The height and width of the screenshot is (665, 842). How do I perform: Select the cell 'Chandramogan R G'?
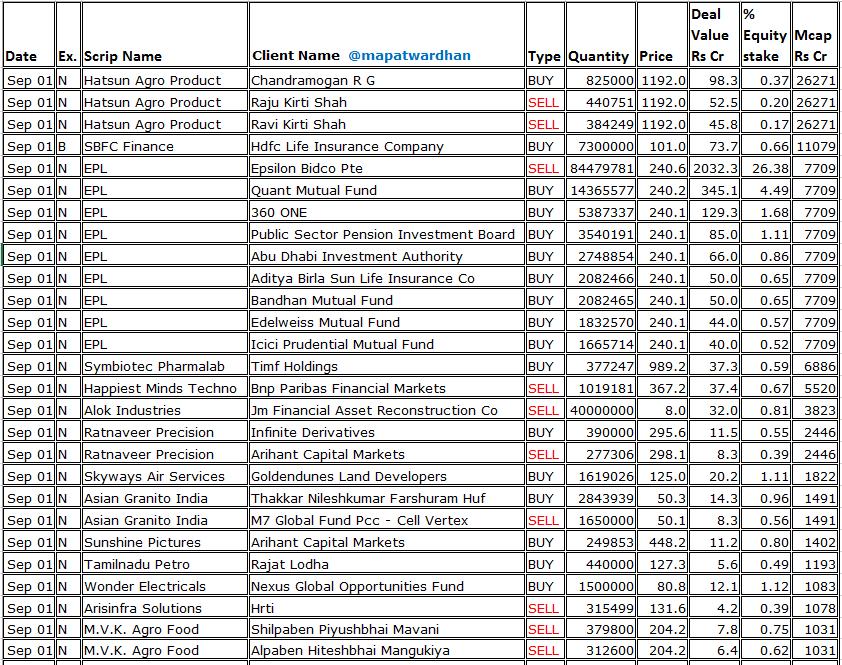(387, 80)
